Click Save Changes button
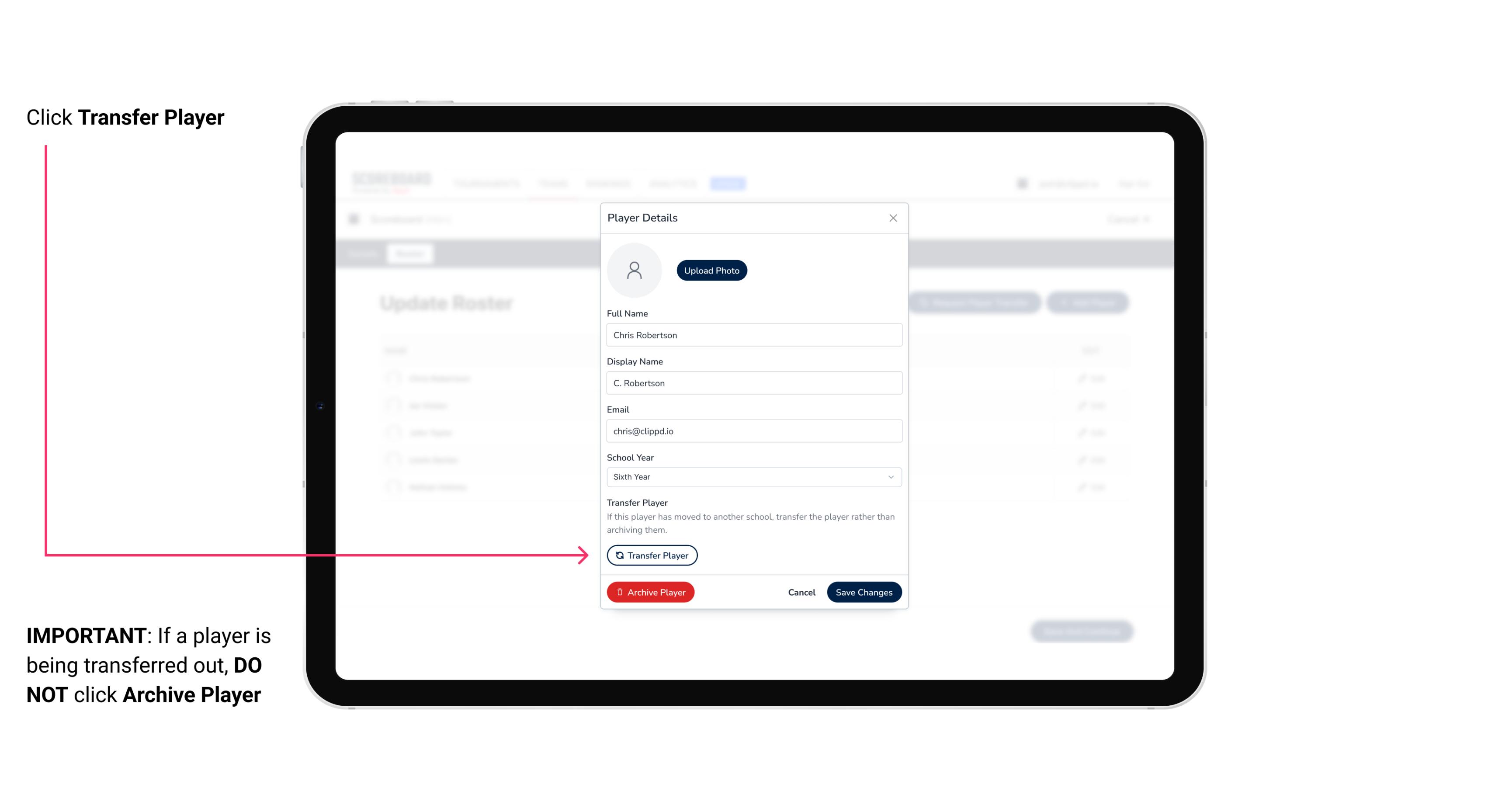 [x=864, y=591]
